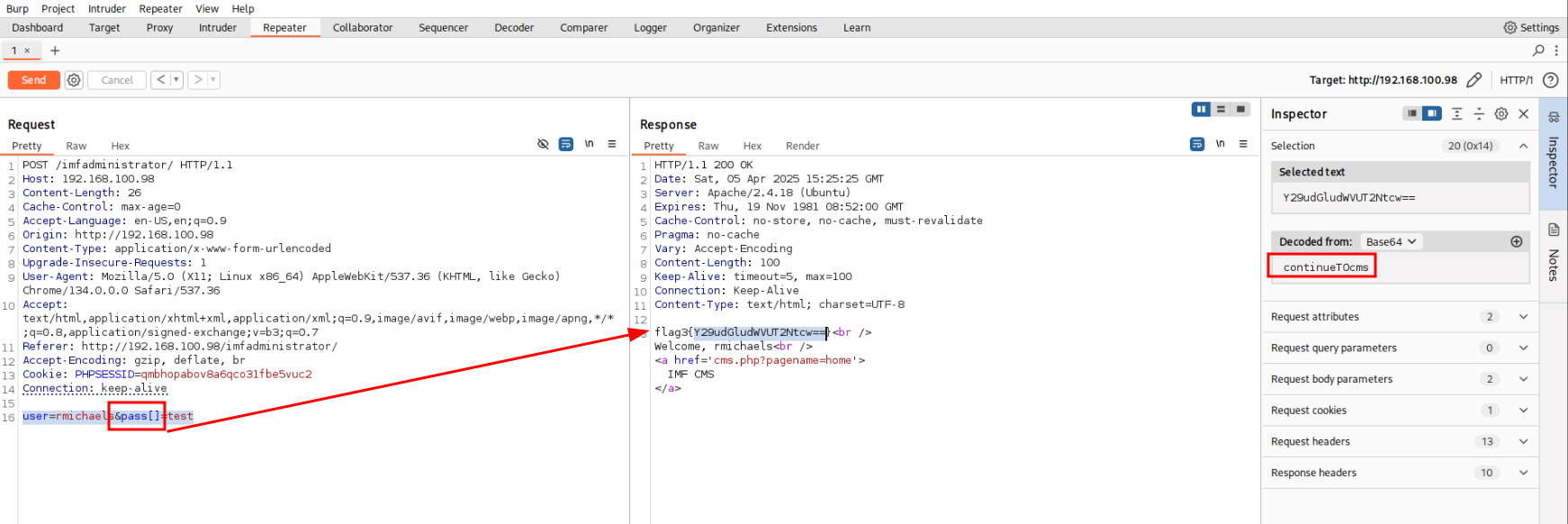Screen dimensions: 1568x524
Task: Edit the target with the pencil icon
Action: coord(1473,80)
